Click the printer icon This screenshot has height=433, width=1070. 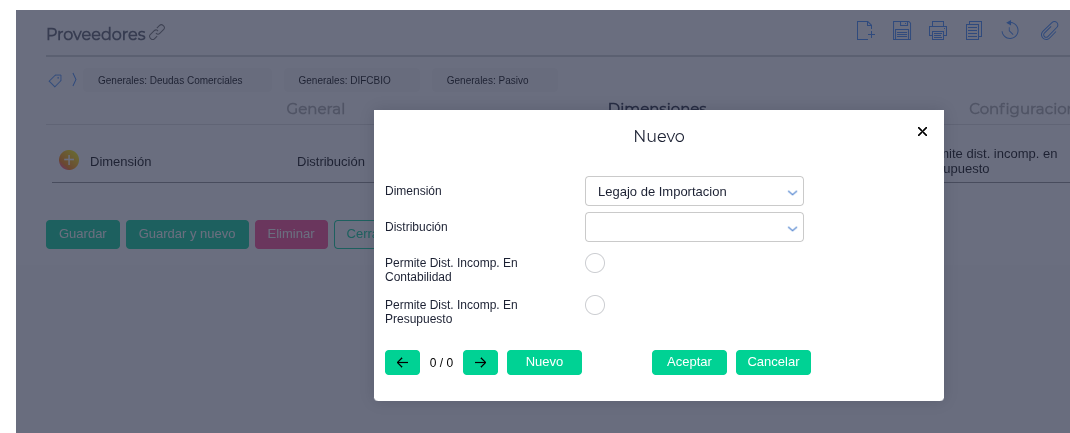tap(937, 31)
